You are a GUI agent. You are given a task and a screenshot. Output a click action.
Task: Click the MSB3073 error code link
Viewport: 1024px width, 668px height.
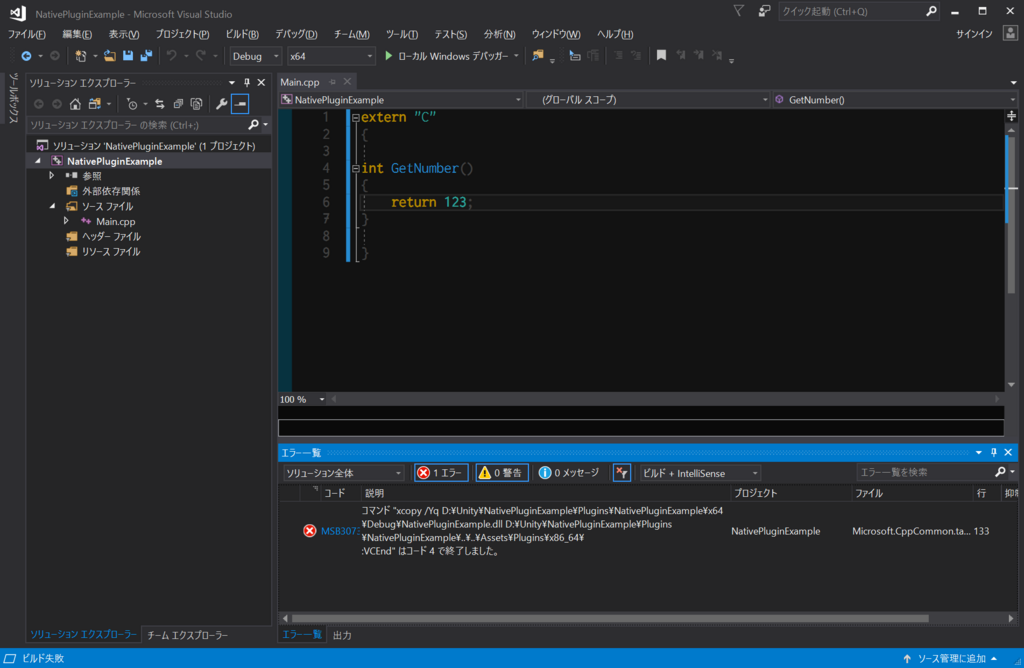coord(339,531)
